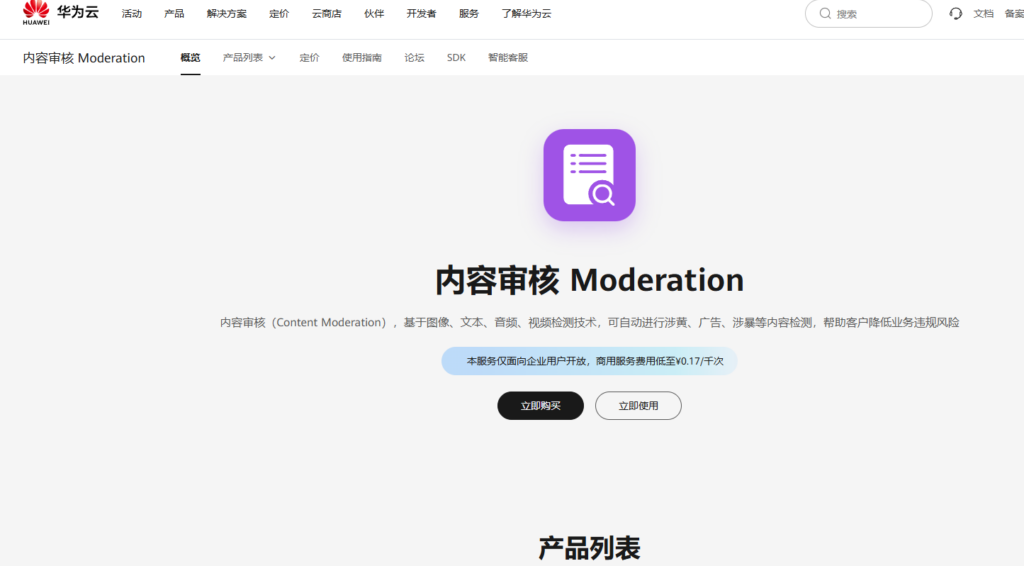Open the 开发者 menu
The height and width of the screenshot is (566, 1024).
[421, 14]
